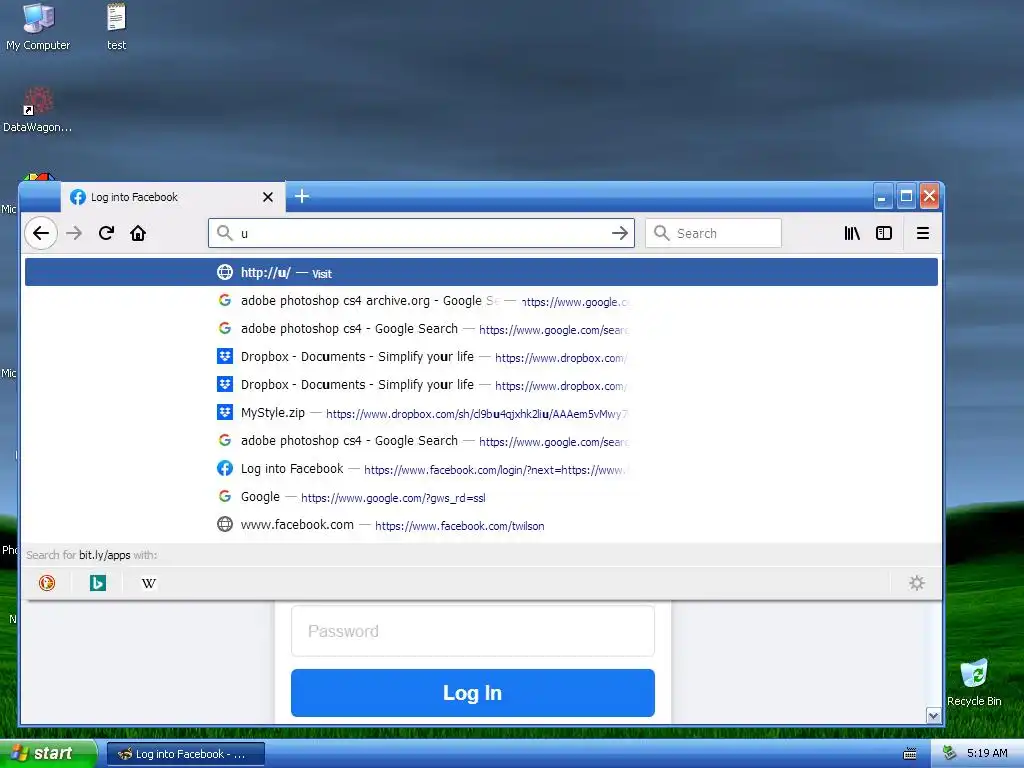Minimize the browser window
This screenshot has height=768, width=1024.
point(882,197)
